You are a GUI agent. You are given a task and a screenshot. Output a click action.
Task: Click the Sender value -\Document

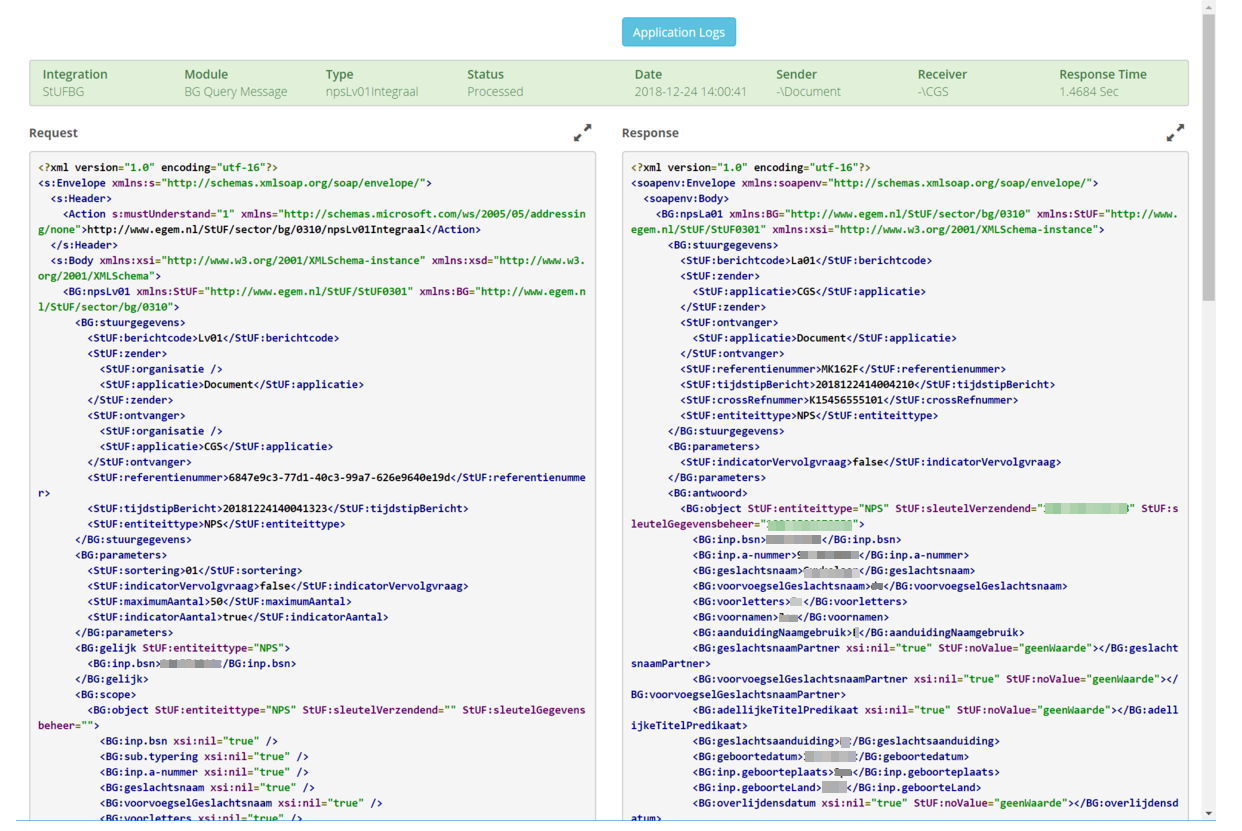pyautogui.click(x=808, y=91)
